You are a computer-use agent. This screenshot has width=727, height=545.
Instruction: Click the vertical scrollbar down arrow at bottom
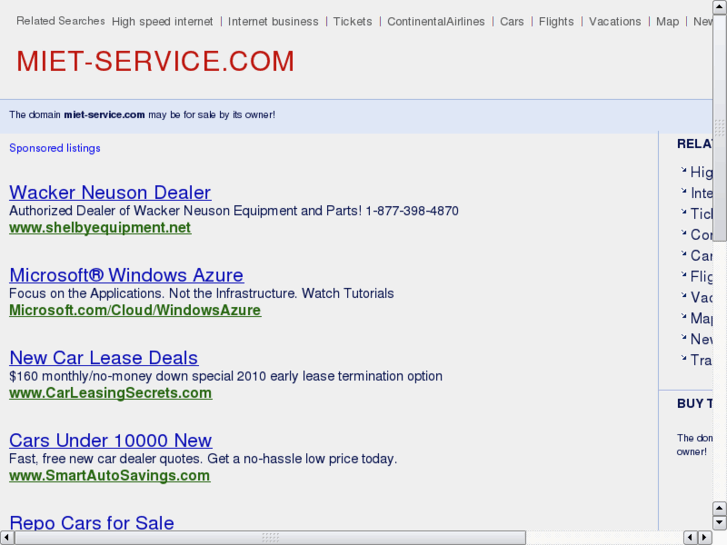coord(720,523)
